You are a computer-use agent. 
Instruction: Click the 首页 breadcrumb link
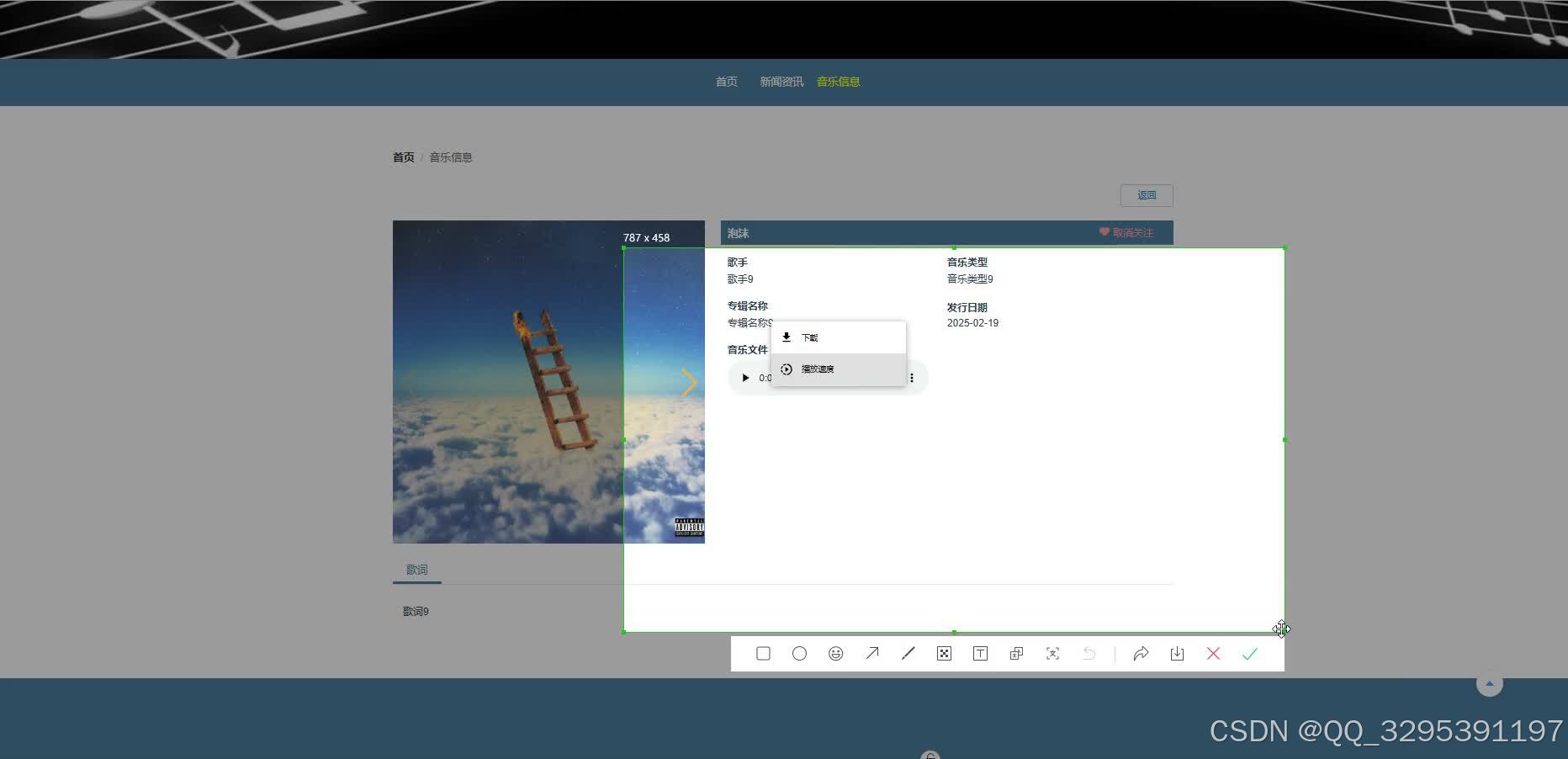click(x=404, y=157)
